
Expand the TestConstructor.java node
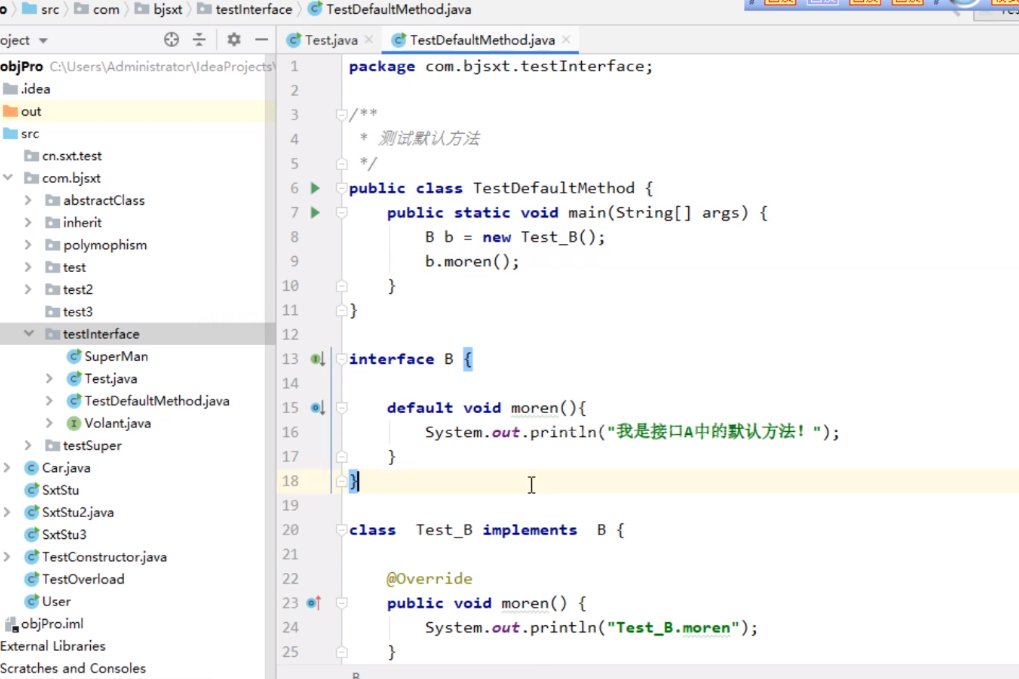(x=7, y=557)
